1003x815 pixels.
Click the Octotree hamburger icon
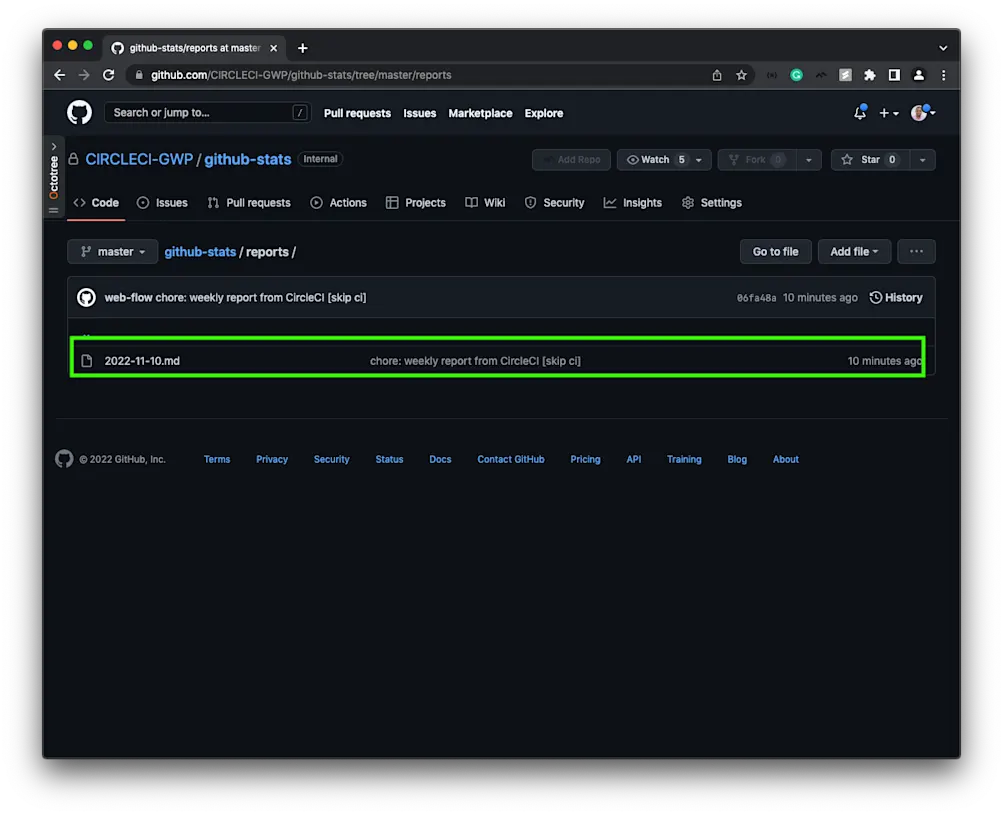click(54, 210)
